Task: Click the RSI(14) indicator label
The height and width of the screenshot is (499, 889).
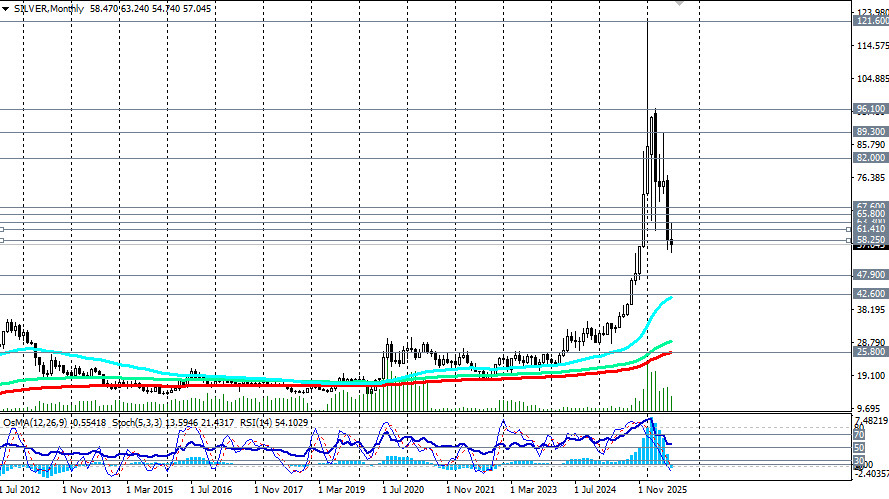Action: click(257, 422)
